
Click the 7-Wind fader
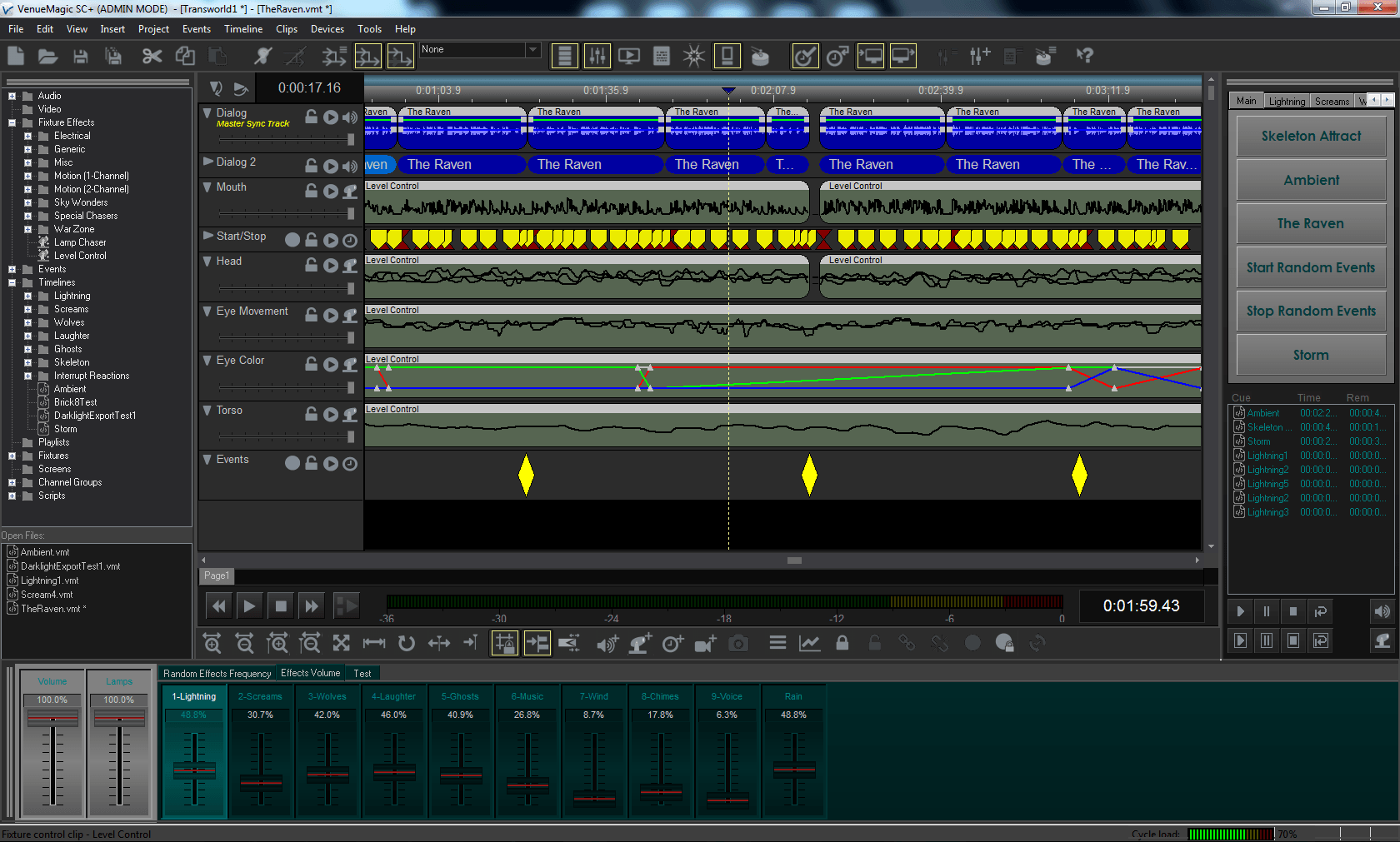594,798
